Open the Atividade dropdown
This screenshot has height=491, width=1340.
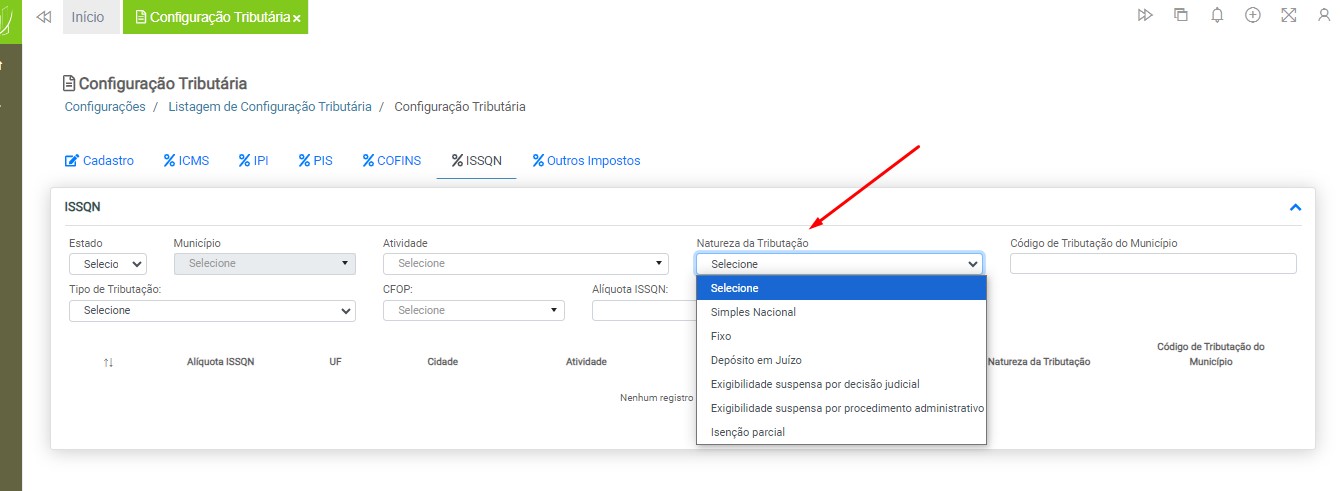tap(525, 264)
